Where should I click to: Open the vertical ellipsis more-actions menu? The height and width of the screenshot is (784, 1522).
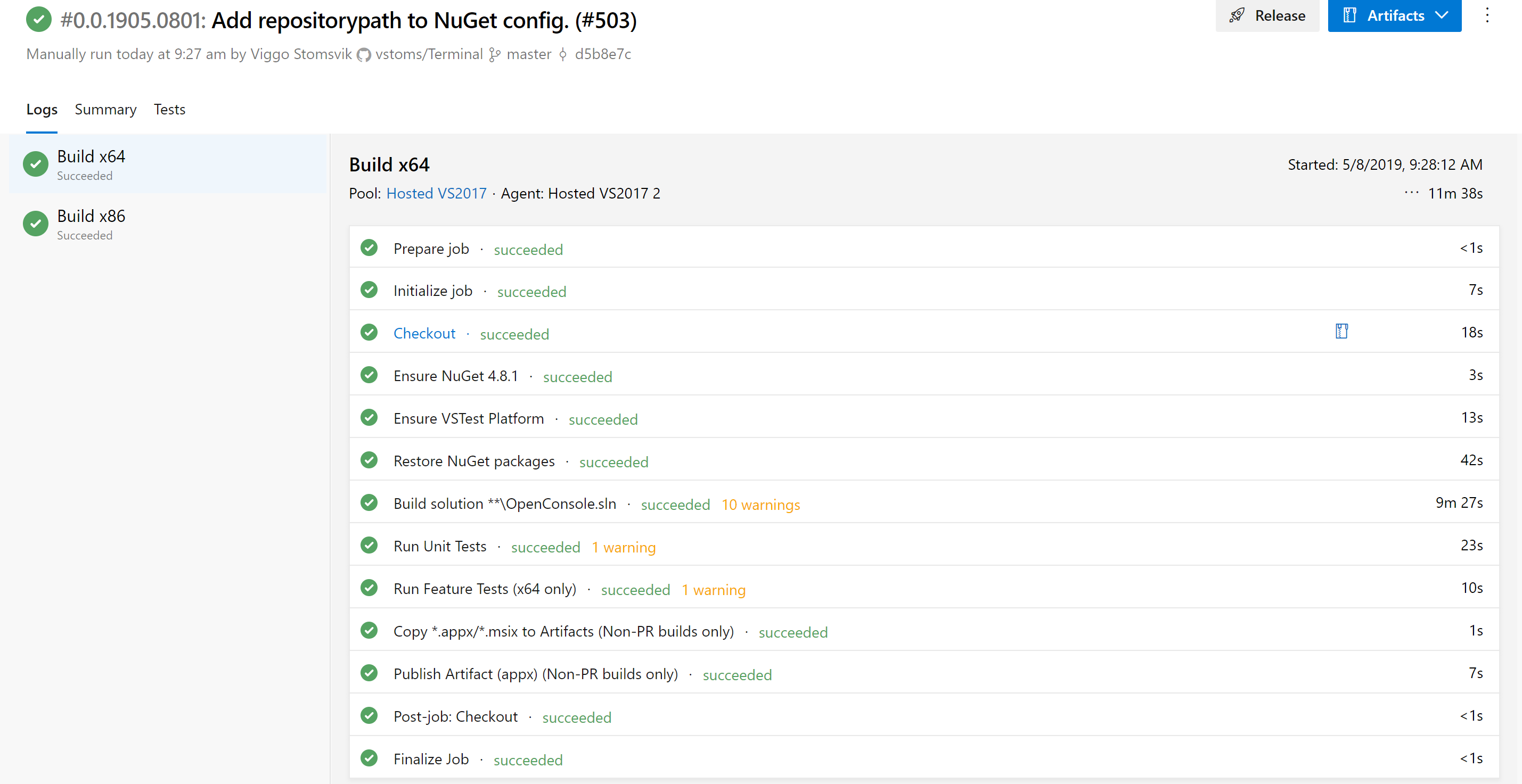click(x=1487, y=15)
